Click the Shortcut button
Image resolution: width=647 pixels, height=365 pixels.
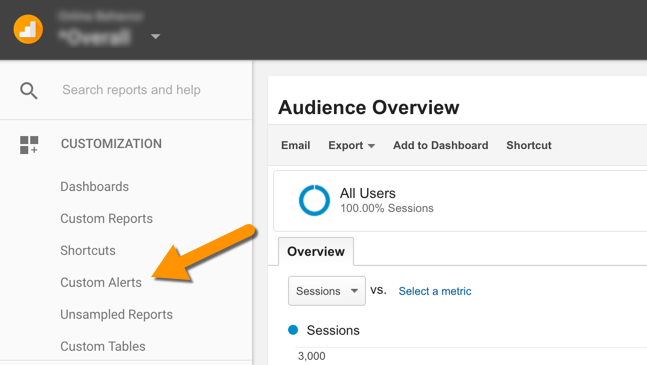(x=529, y=146)
